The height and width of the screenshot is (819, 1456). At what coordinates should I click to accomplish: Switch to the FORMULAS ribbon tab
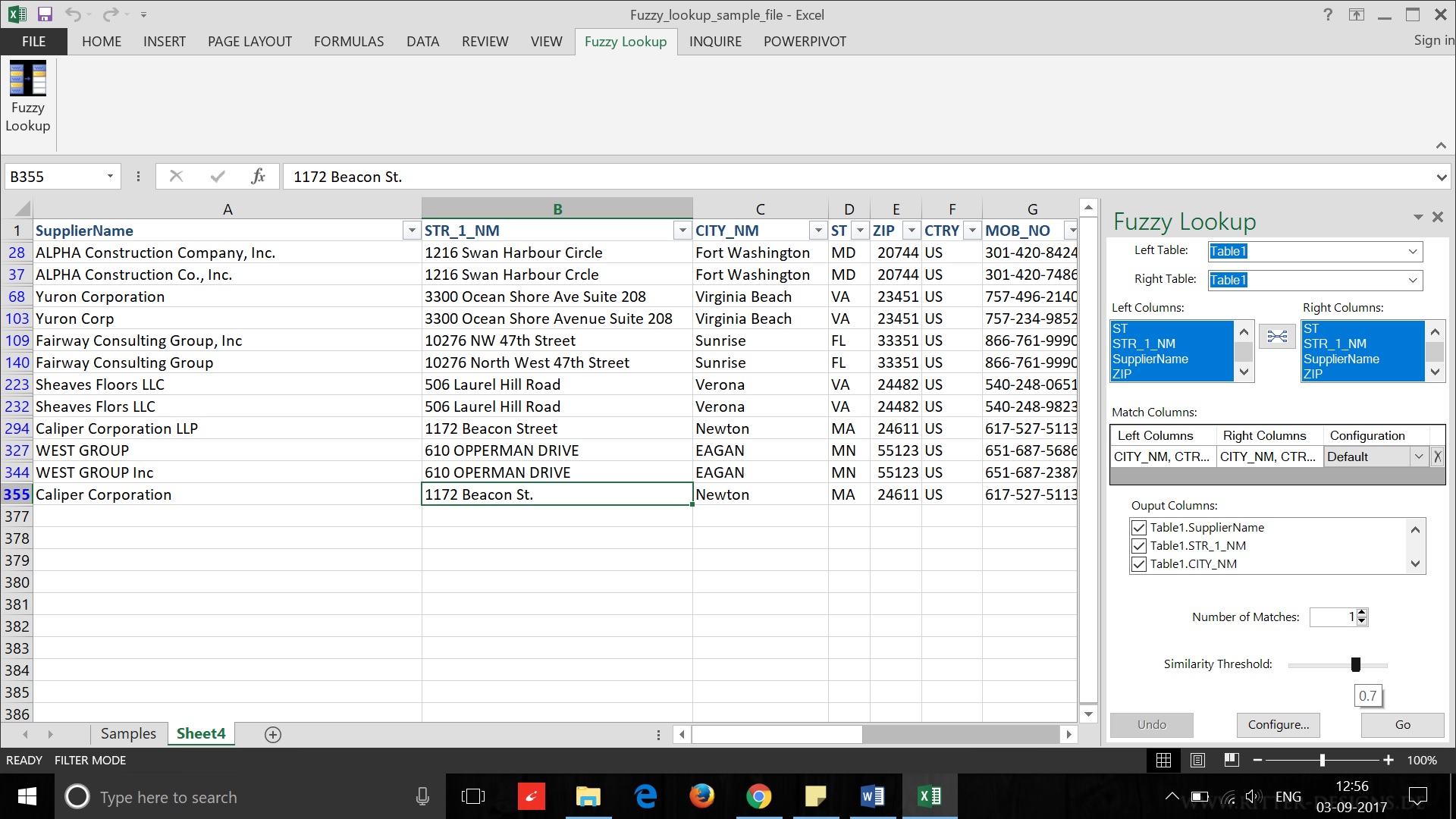click(349, 42)
